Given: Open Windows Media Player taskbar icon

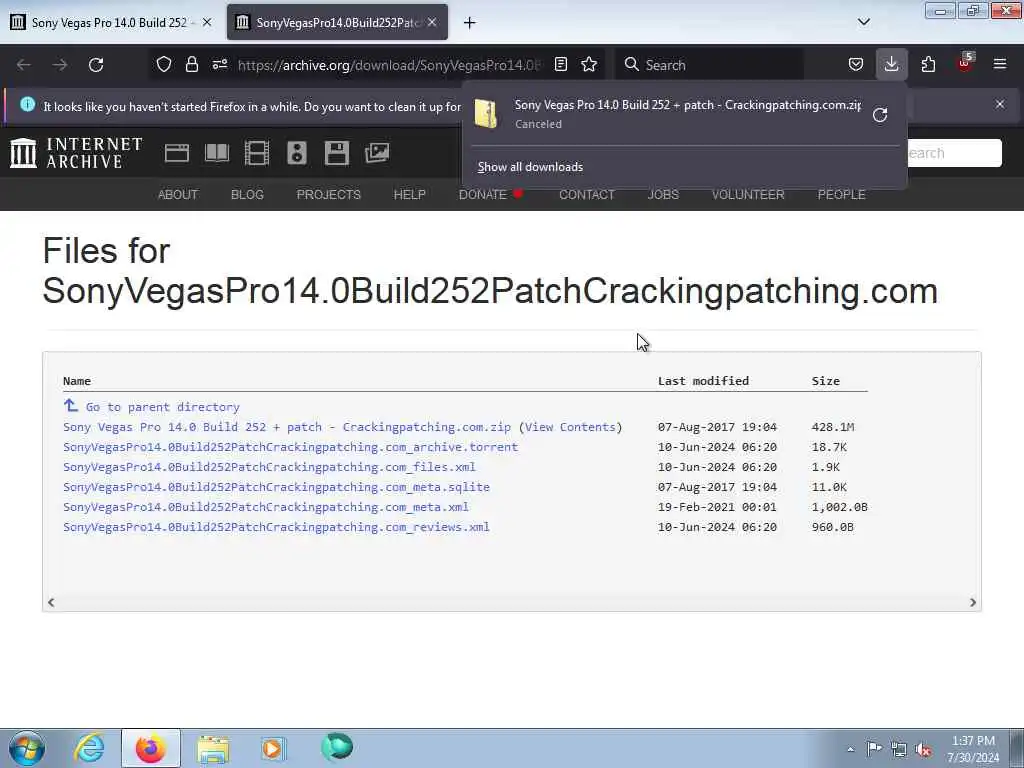Looking at the screenshot, I should point(273,748).
